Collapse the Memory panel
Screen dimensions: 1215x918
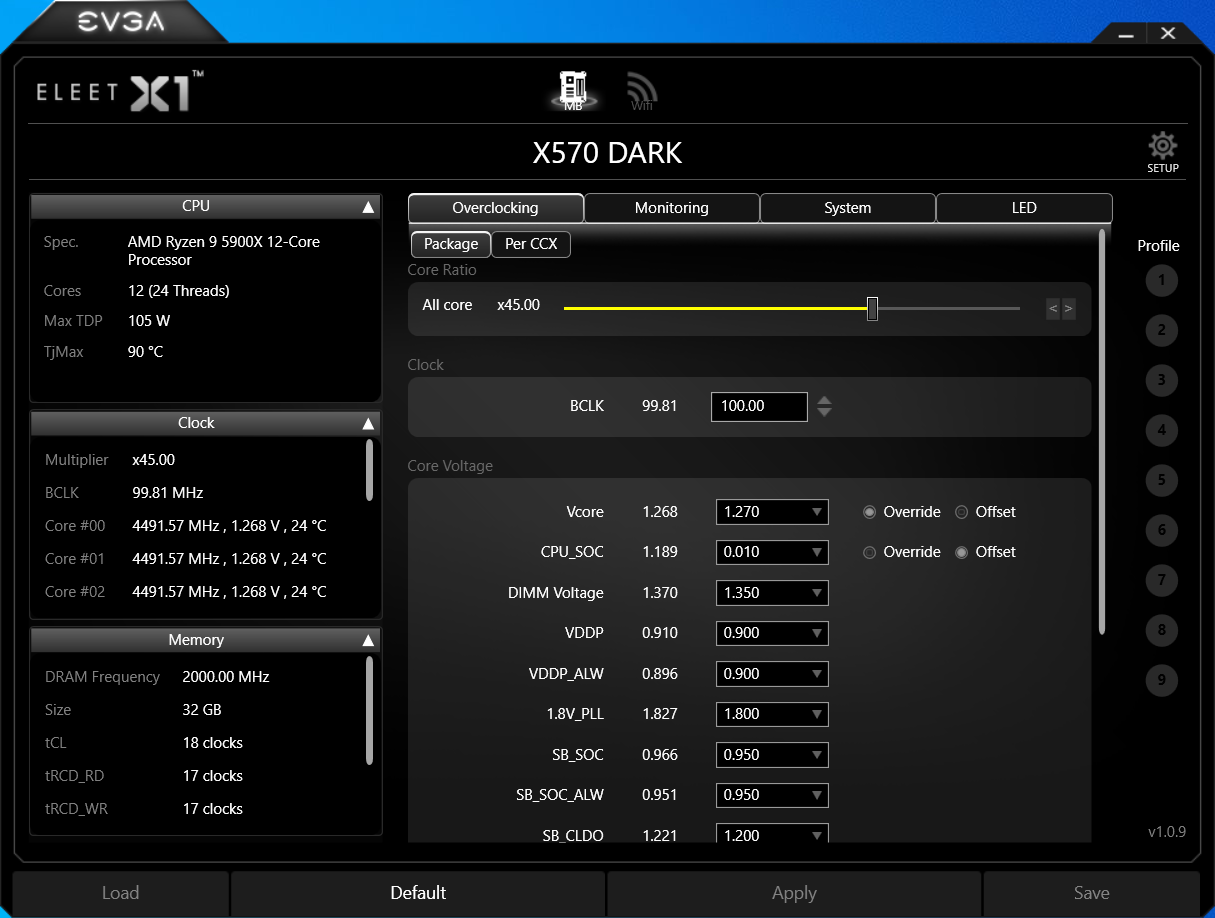tap(368, 641)
